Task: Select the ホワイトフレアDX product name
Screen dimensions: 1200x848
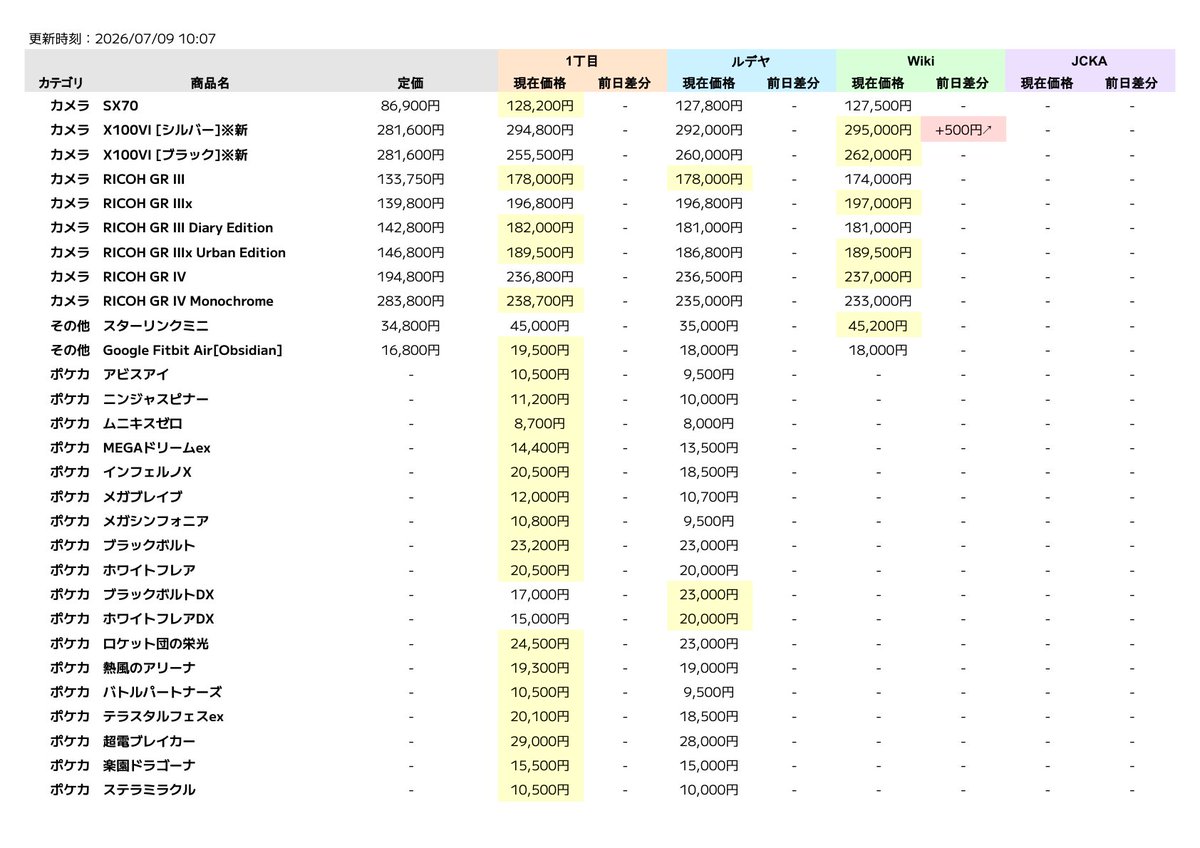Action: (158, 619)
